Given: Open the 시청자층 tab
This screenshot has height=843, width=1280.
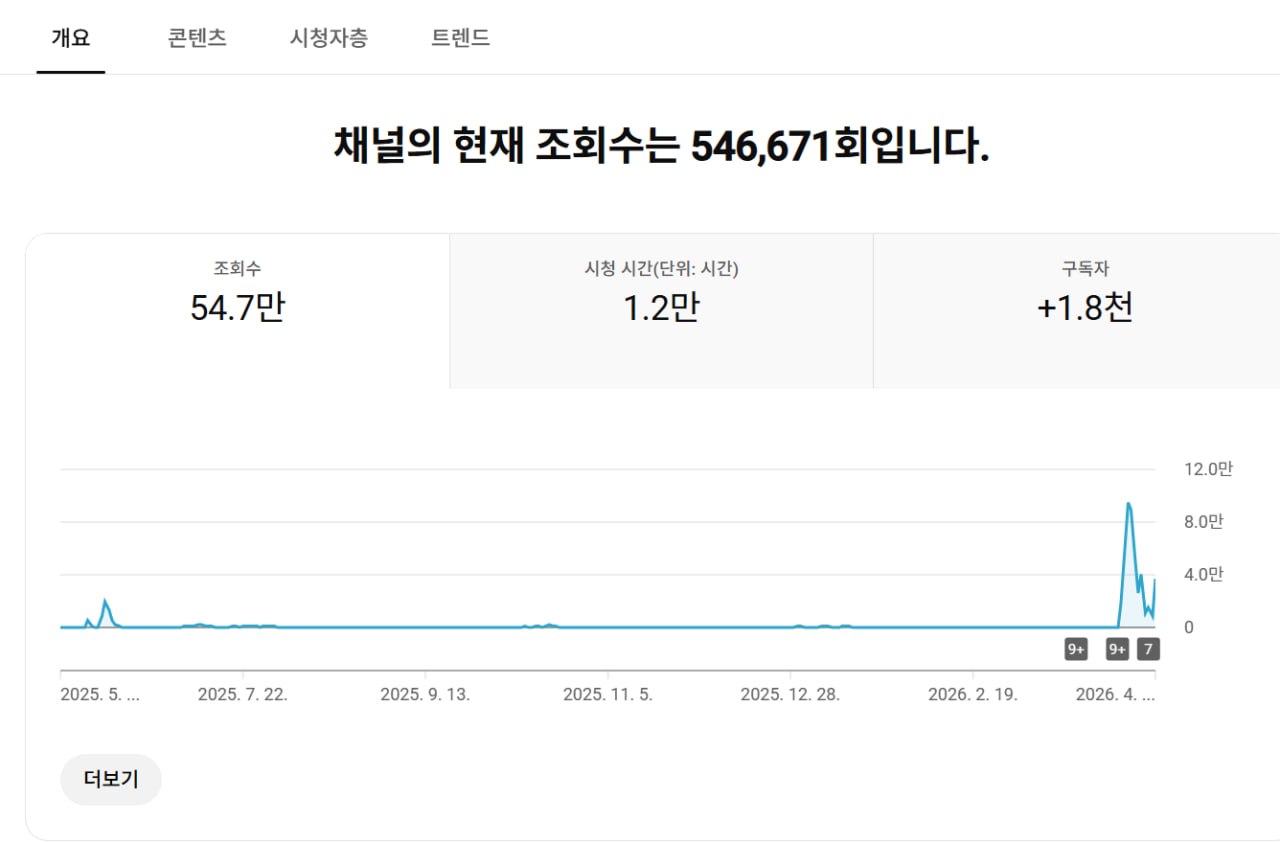Looking at the screenshot, I should pos(328,38).
